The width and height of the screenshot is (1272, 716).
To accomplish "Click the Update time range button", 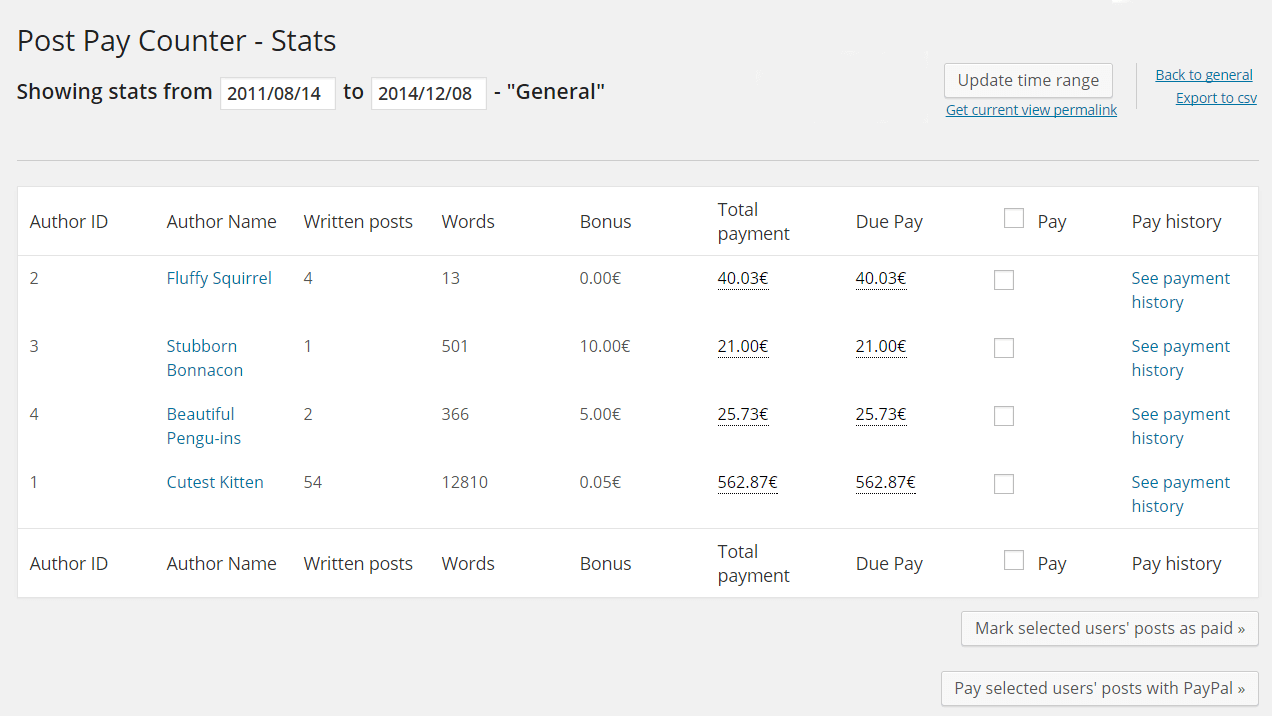I will (1028, 81).
